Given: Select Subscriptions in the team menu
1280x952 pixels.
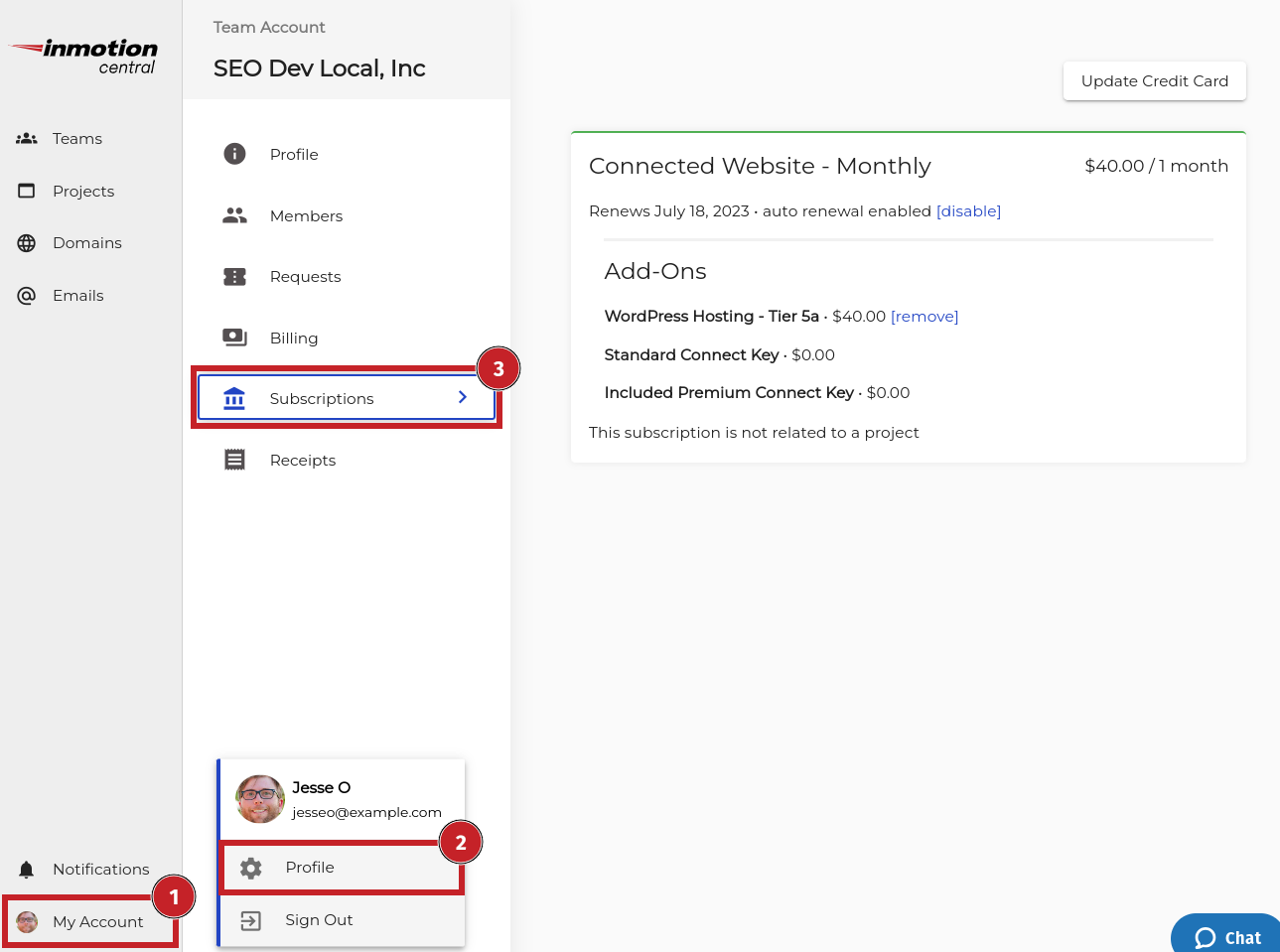Looking at the screenshot, I should 322,398.
